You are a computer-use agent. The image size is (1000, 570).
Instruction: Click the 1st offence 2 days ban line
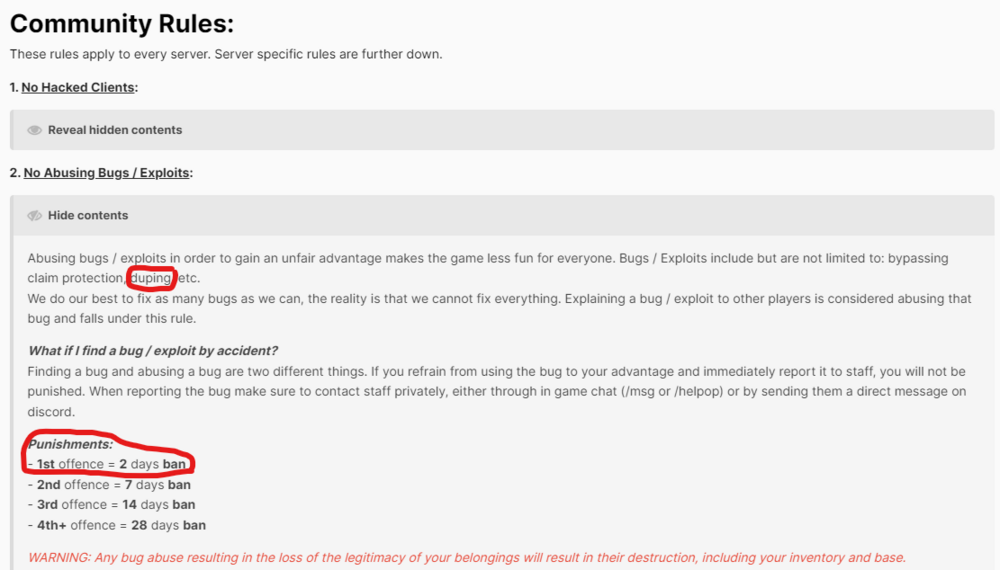[111, 464]
